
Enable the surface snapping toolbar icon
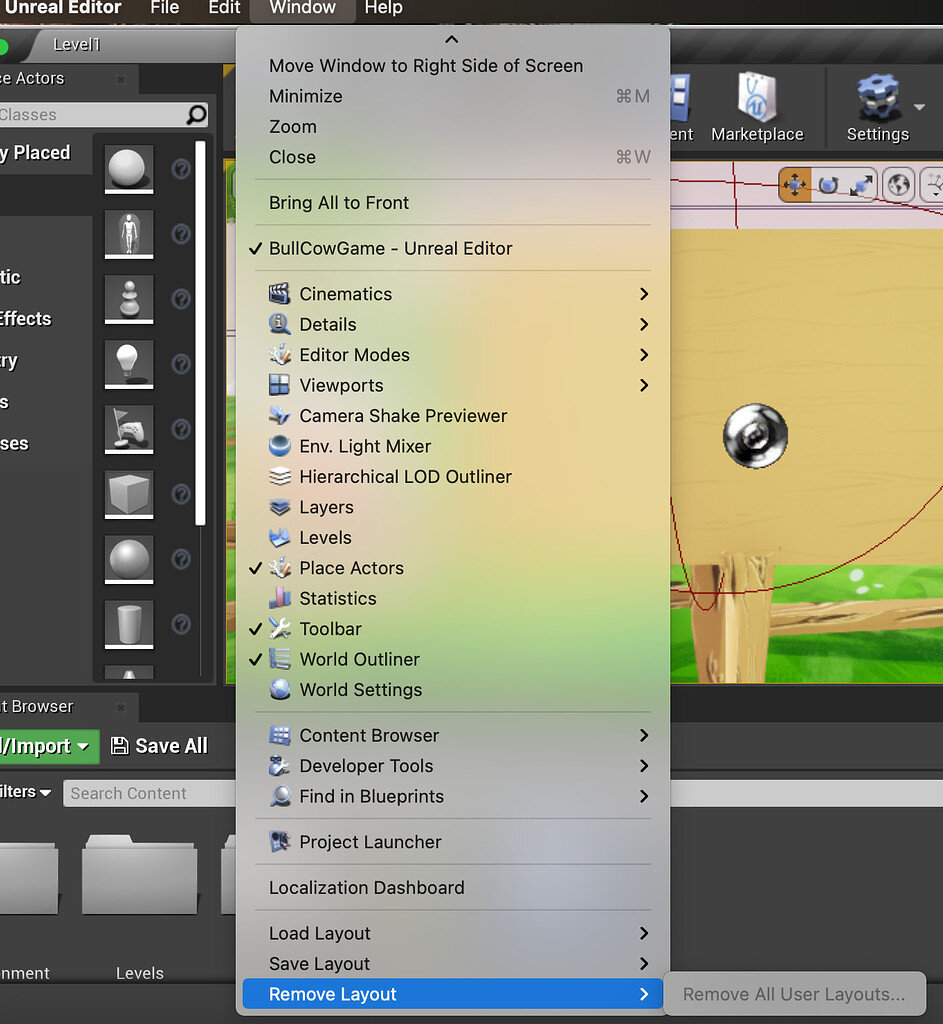coord(933,184)
